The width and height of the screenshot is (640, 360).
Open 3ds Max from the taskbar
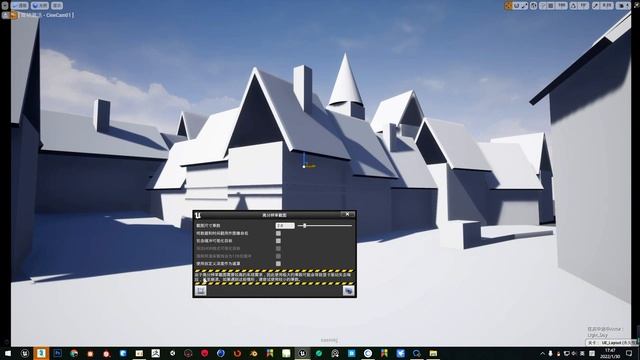41,353
